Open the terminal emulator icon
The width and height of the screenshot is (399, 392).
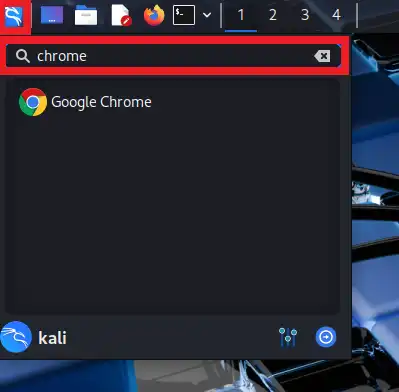184,15
